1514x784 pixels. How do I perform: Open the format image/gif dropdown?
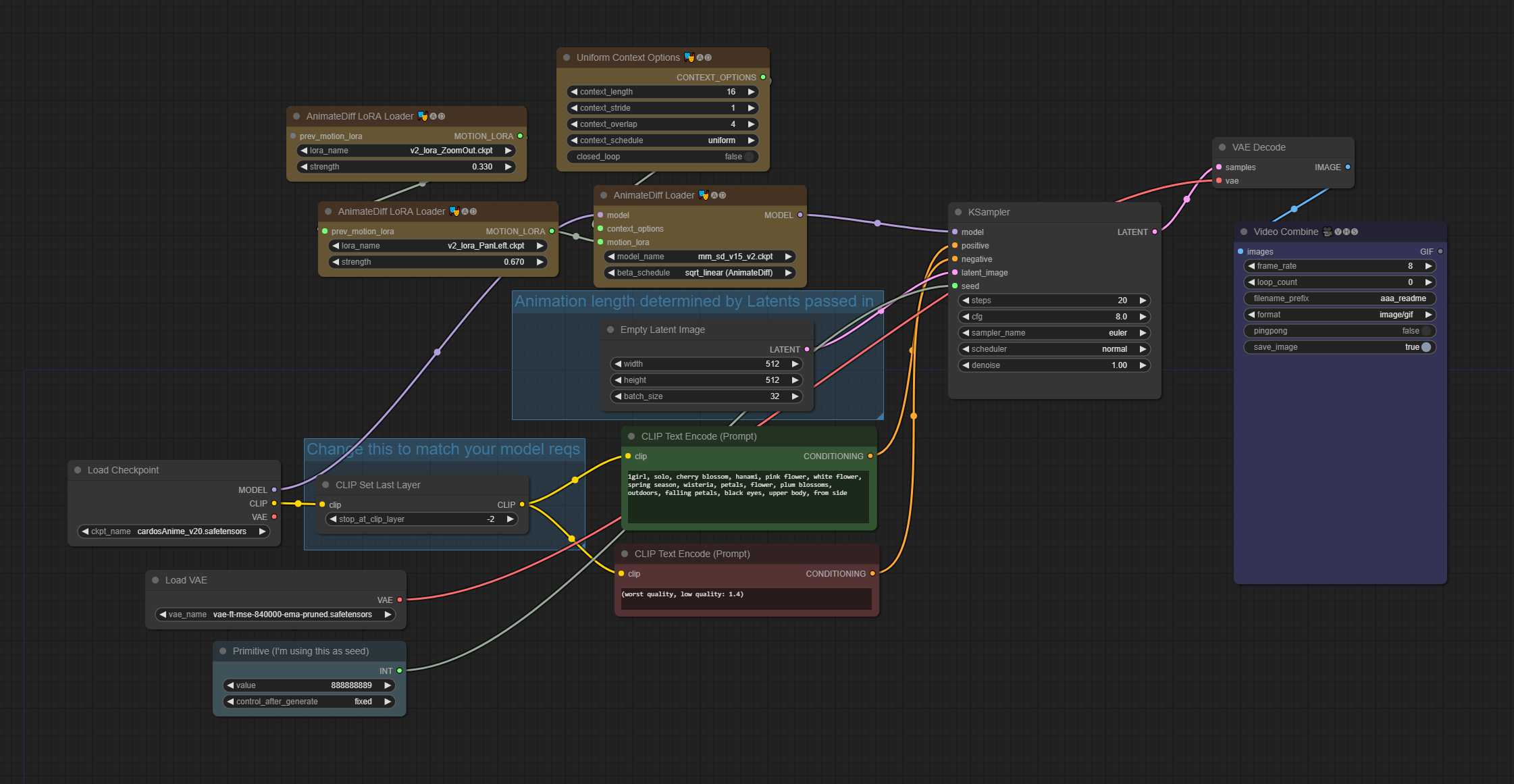1340,315
